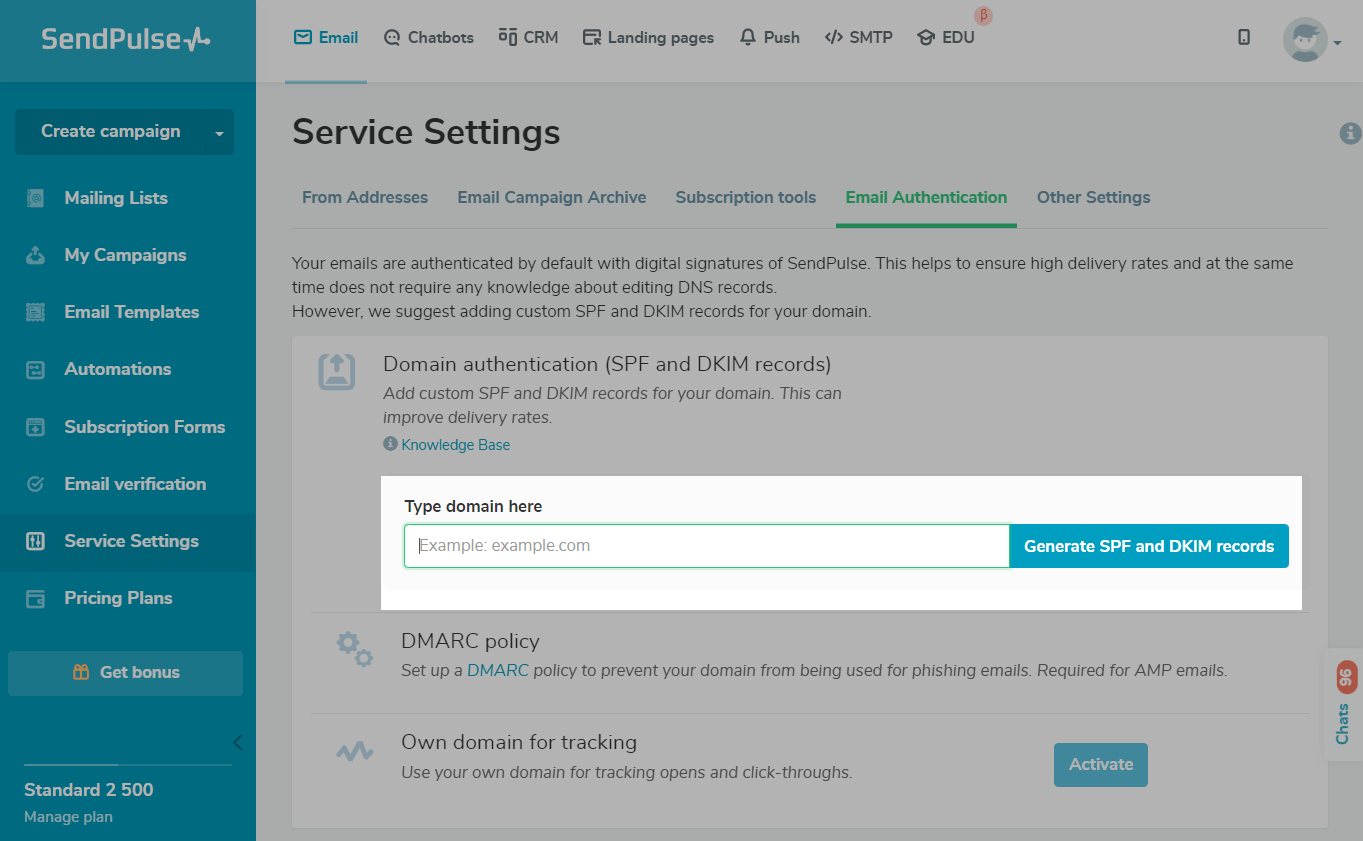Open Mailing Lists from the sidebar

point(116,198)
